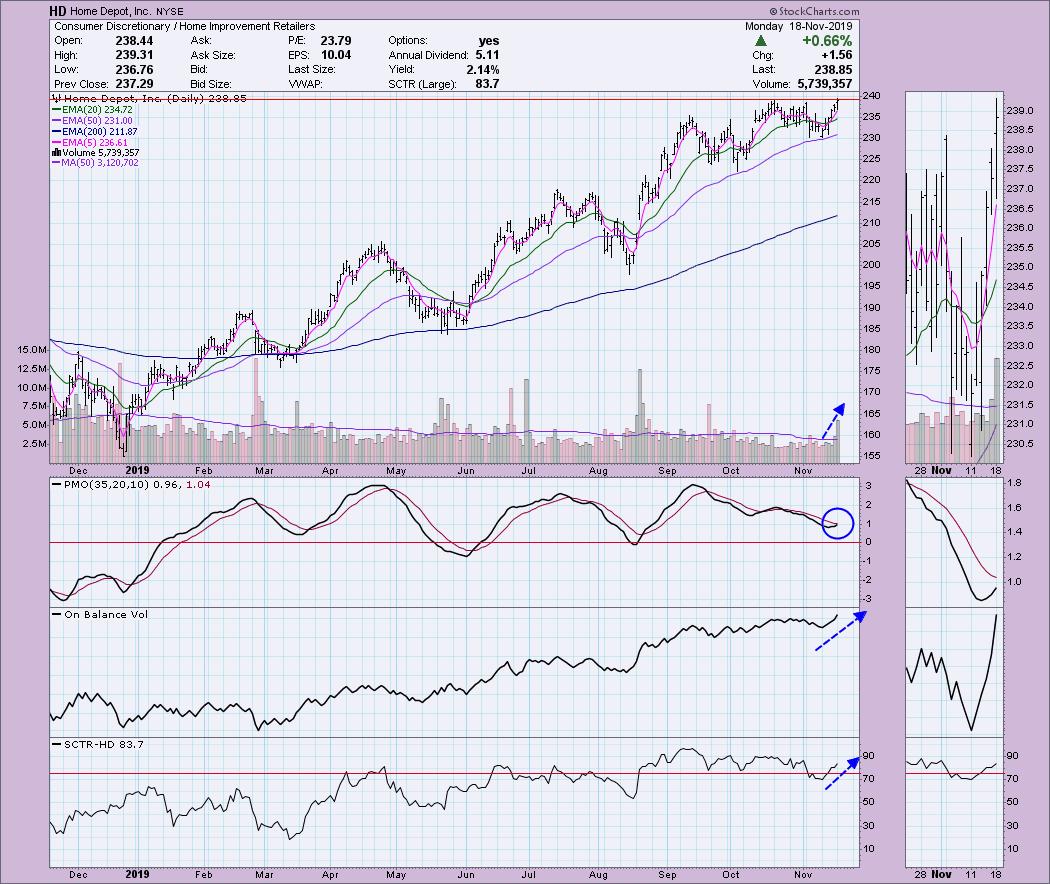
Task: Select the Prev Close value 237.29
Action: [x=134, y=84]
